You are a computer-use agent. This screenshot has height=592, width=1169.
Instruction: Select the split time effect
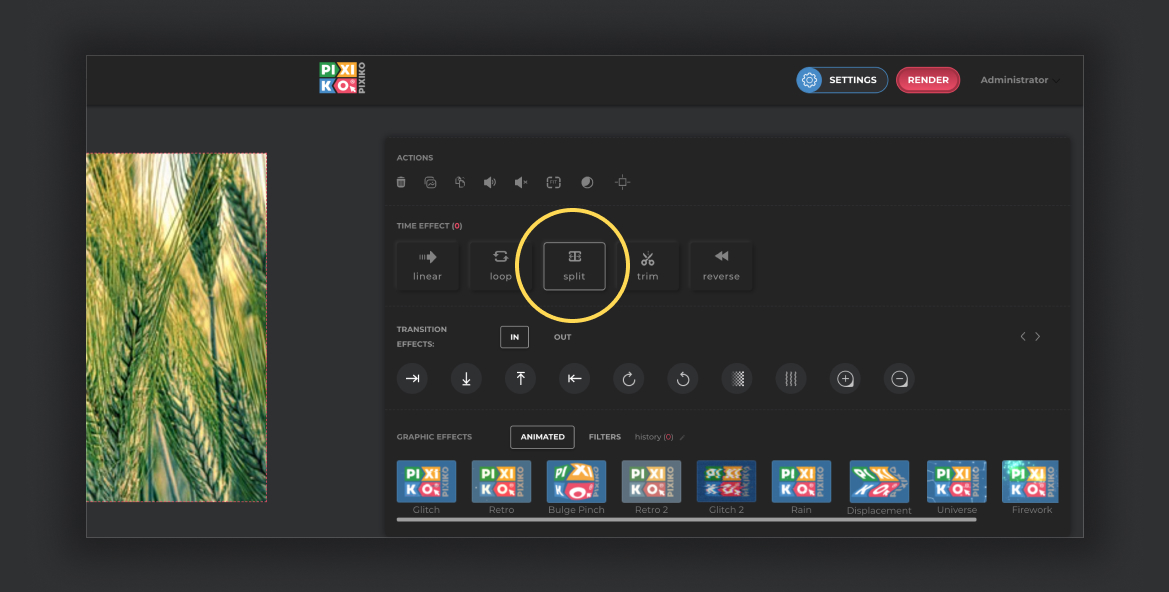(x=574, y=266)
